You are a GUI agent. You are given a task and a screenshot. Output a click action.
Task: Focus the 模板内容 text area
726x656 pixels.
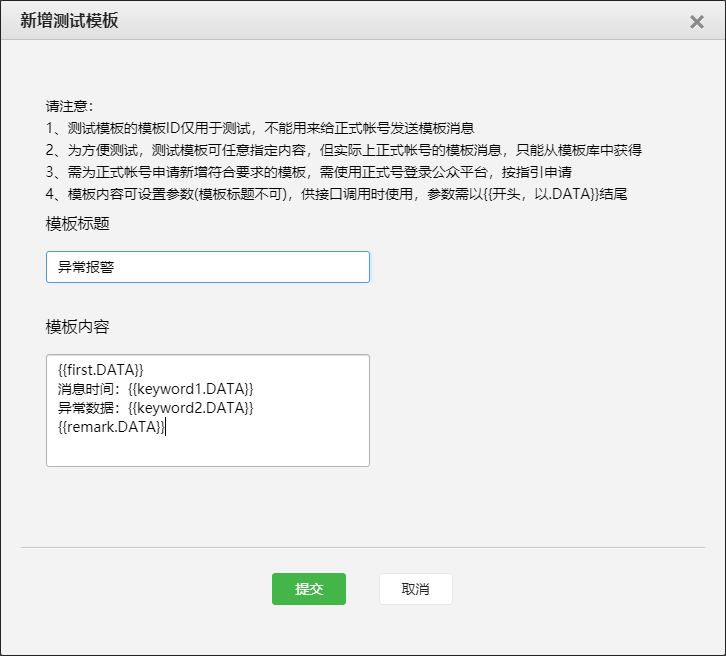coord(208,411)
